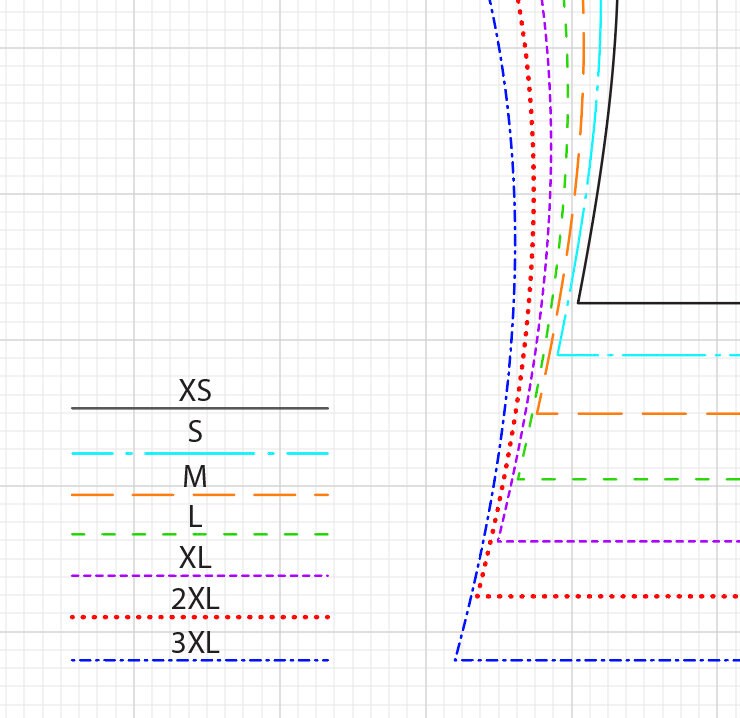Viewport: 740px width, 718px height.
Task: Select the solid black XS legend line
Action: (x=200, y=408)
